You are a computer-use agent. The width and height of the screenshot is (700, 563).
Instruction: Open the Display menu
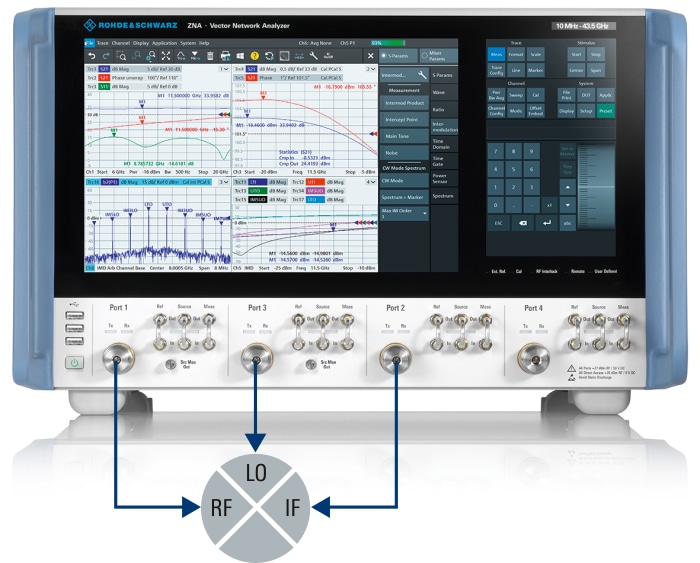click(x=141, y=43)
